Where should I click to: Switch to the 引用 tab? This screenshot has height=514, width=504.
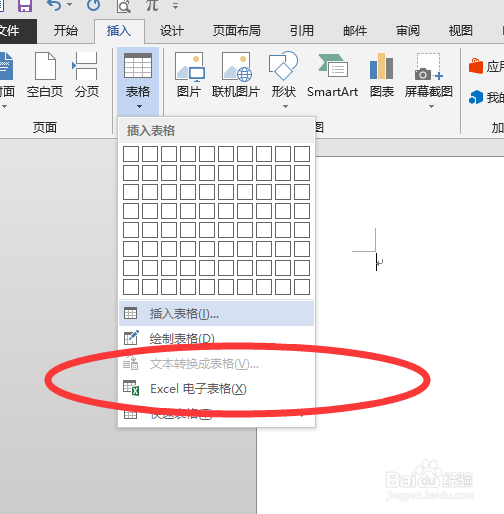(x=301, y=31)
